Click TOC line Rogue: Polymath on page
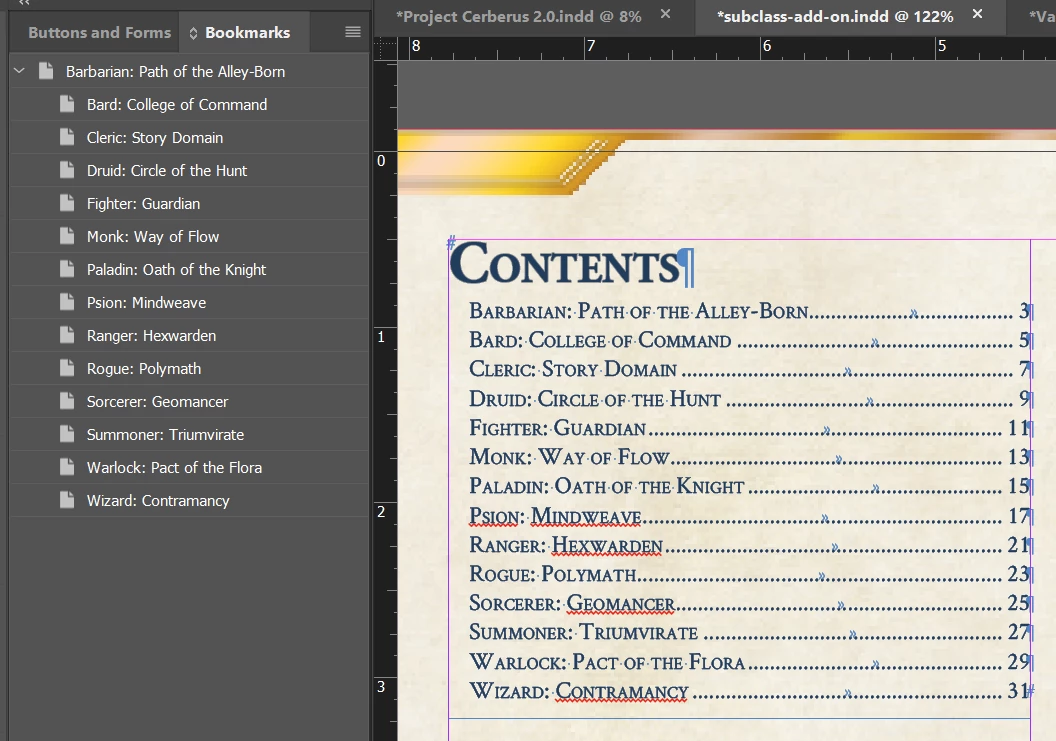The height and width of the screenshot is (741, 1056). (x=750, y=573)
